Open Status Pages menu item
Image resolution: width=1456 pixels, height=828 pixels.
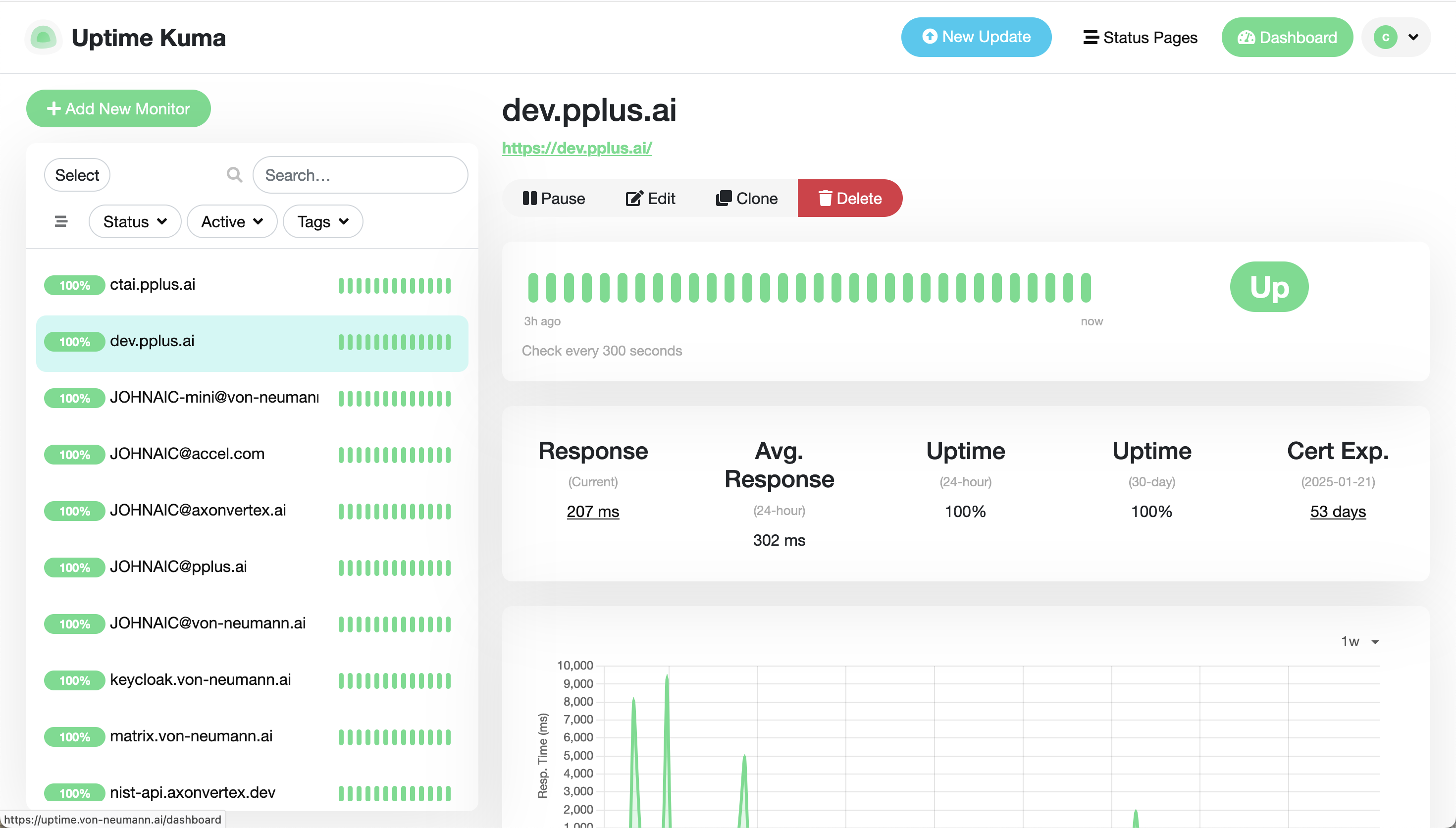click(1140, 38)
